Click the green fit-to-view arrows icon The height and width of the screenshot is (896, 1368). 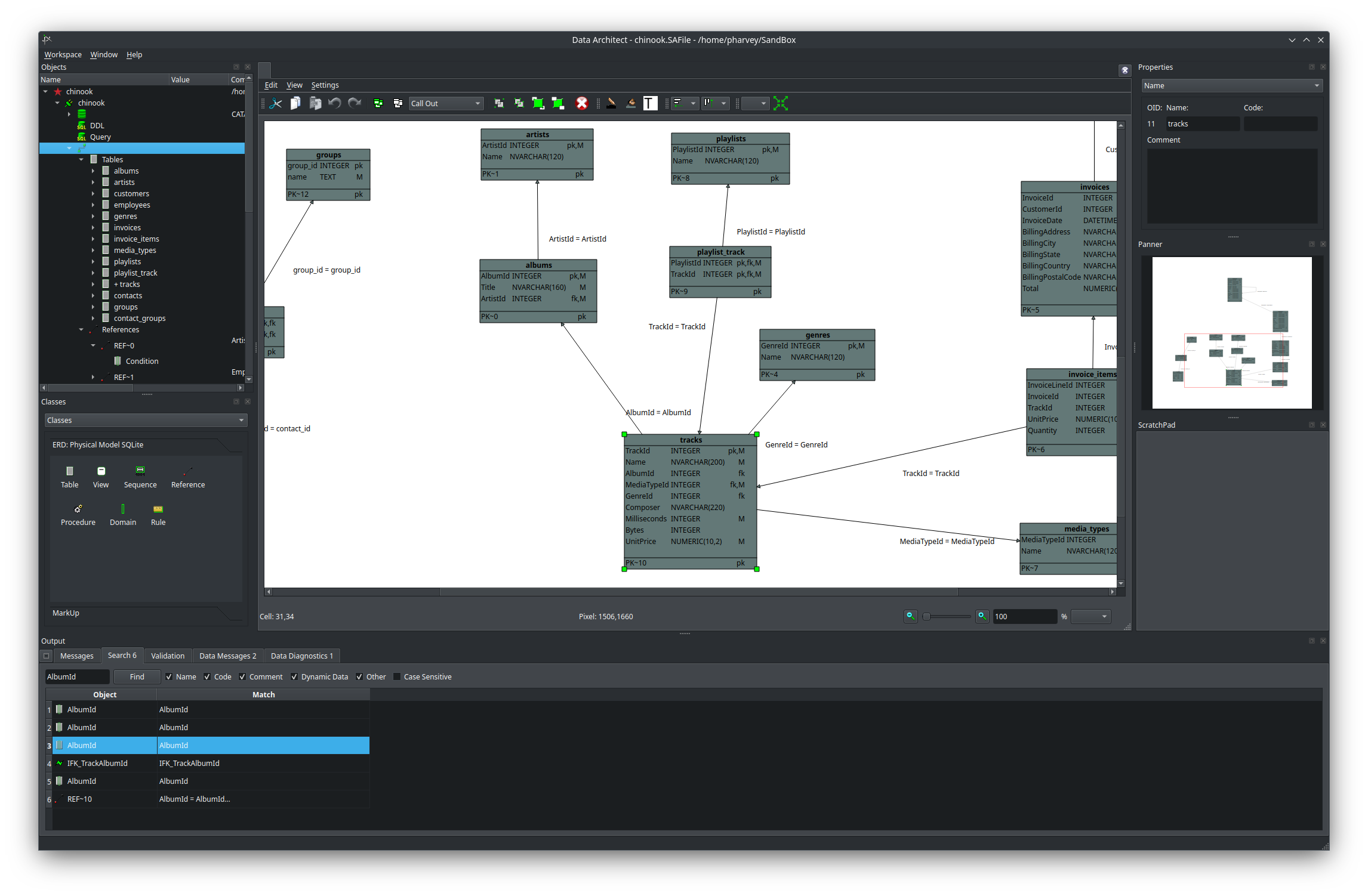[x=780, y=103]
